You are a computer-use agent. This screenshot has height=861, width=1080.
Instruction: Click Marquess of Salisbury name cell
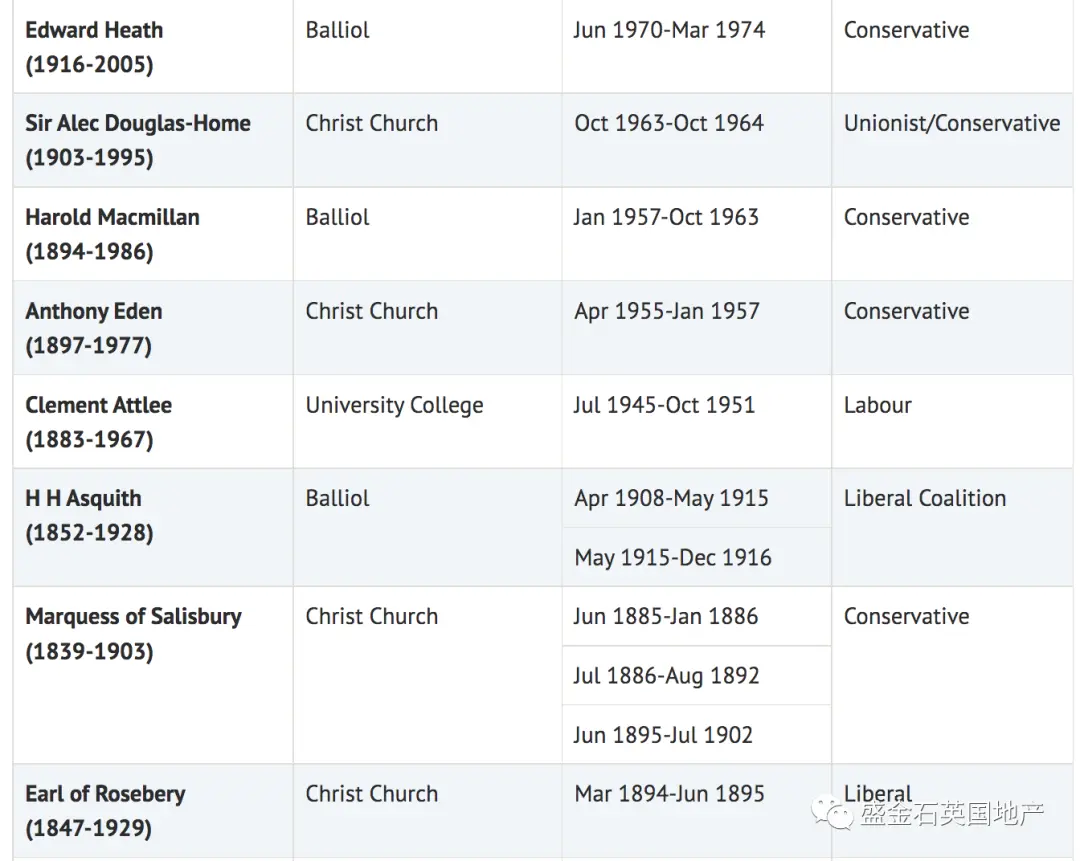click(x=153, y=675)
